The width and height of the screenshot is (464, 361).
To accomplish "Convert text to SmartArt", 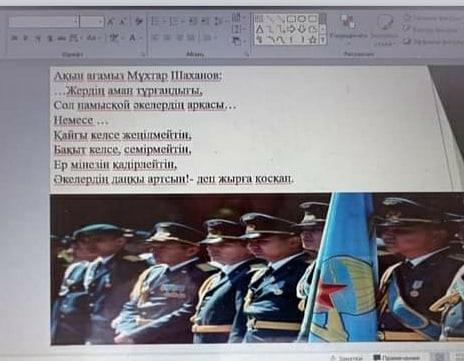I will [238, 41].
